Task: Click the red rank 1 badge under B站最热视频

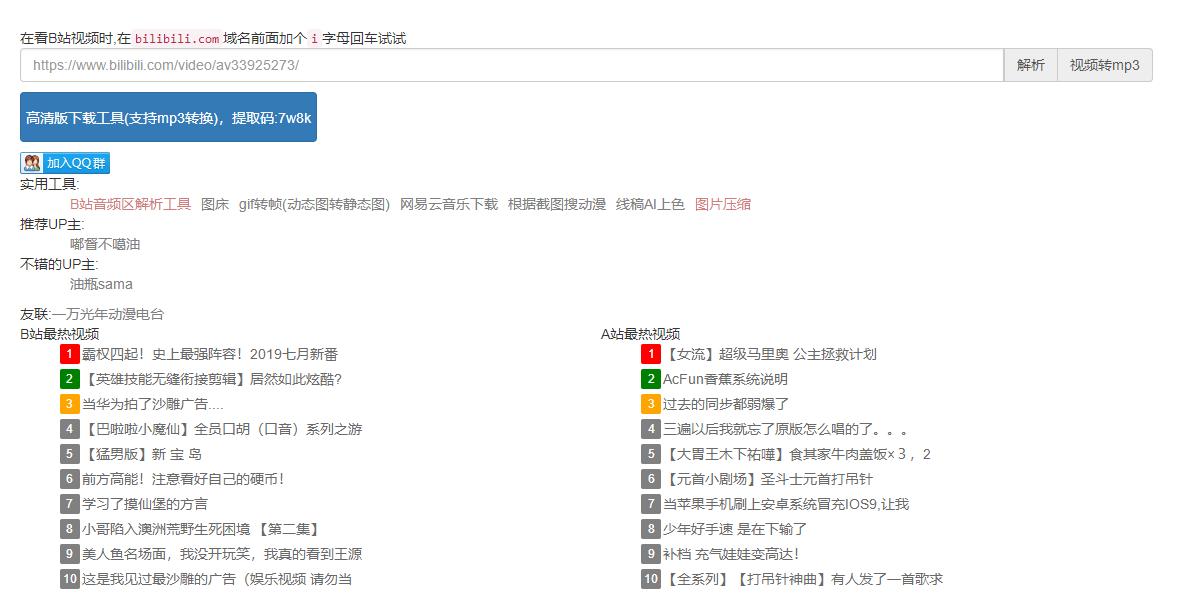Action: [x=68, y=354]
